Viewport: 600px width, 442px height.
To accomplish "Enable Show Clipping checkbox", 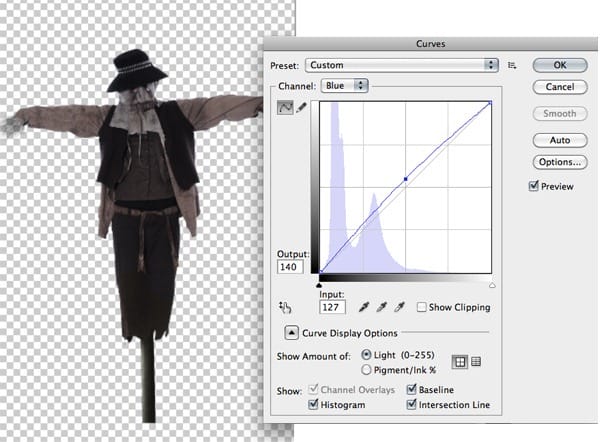I will pos(421,307).
